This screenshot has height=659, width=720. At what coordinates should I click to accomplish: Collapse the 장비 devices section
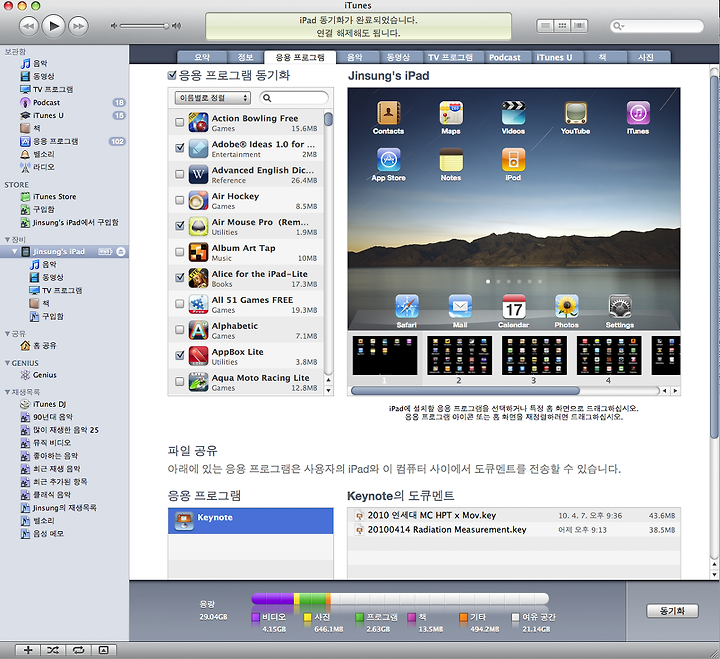tap(7, 240)
